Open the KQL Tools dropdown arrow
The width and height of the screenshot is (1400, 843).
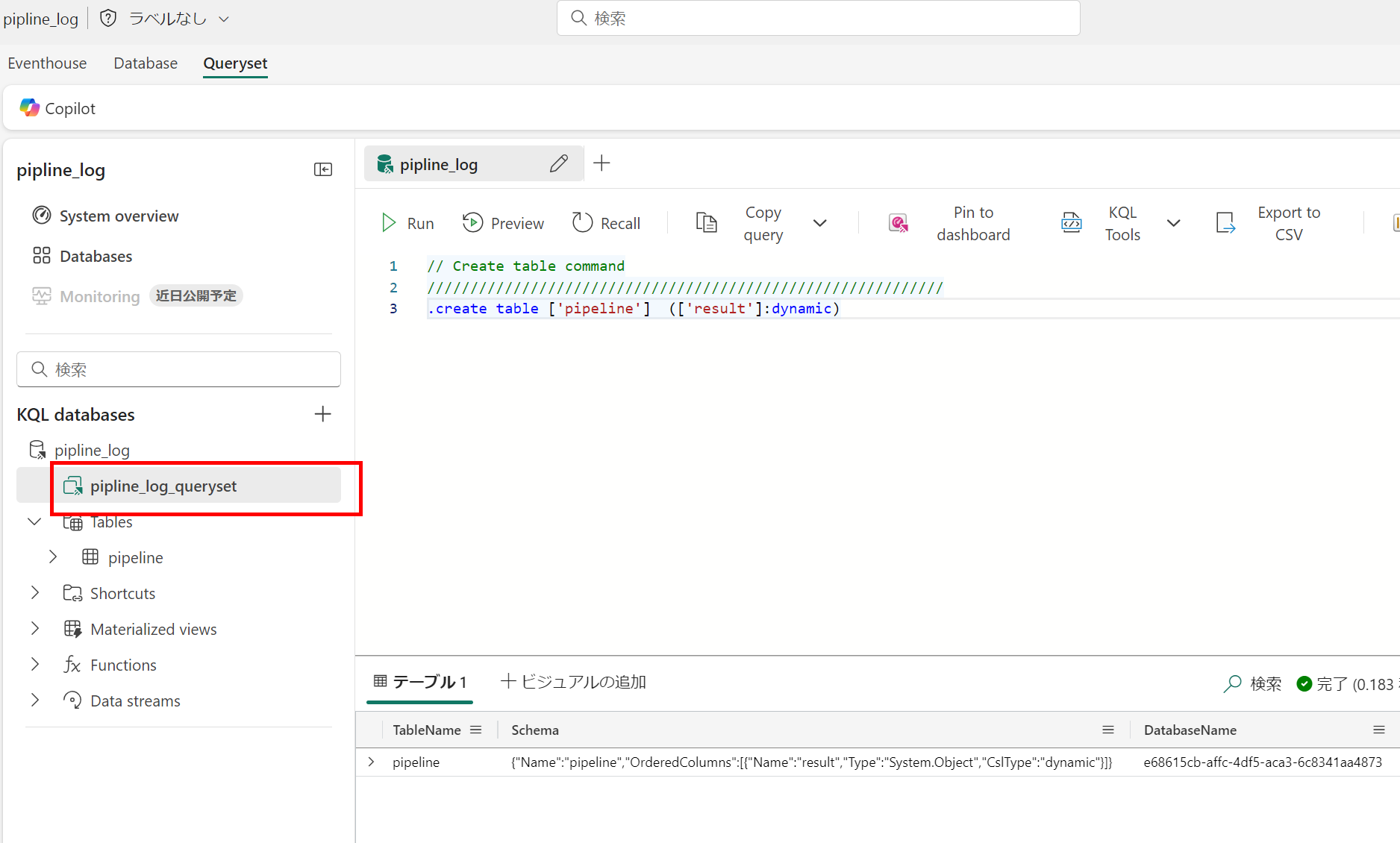tap(1174, 223)
